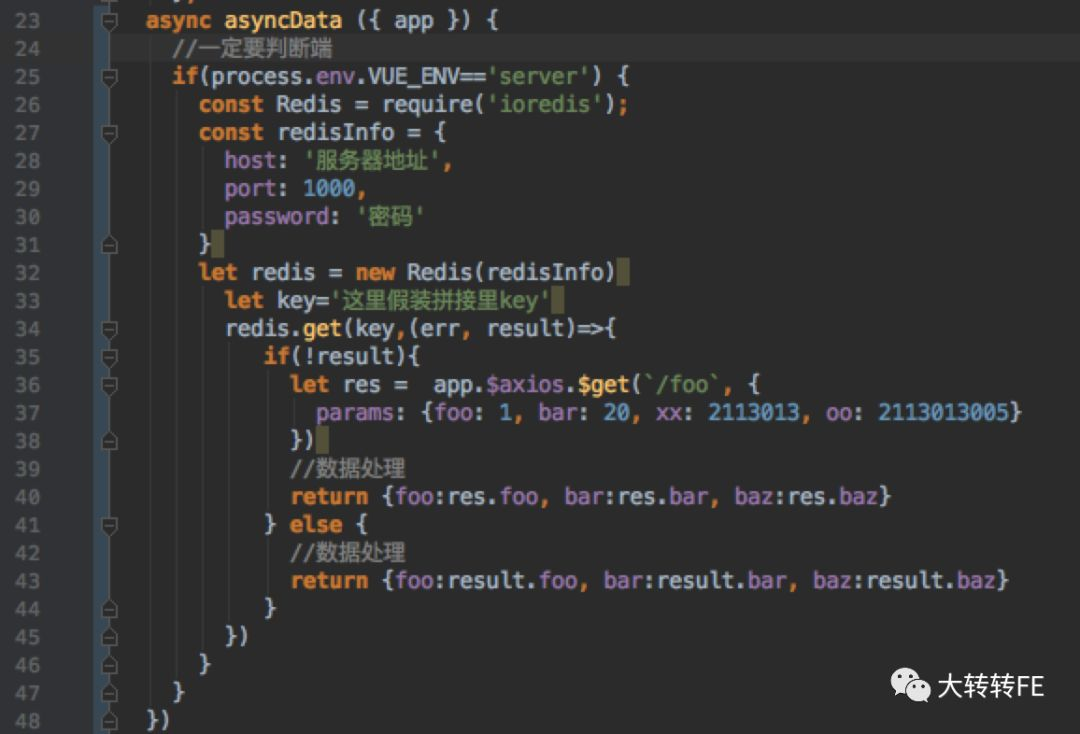Click 'res.baz' in the first return
This screenshot has width=1080, height=734.
point(832,496)
